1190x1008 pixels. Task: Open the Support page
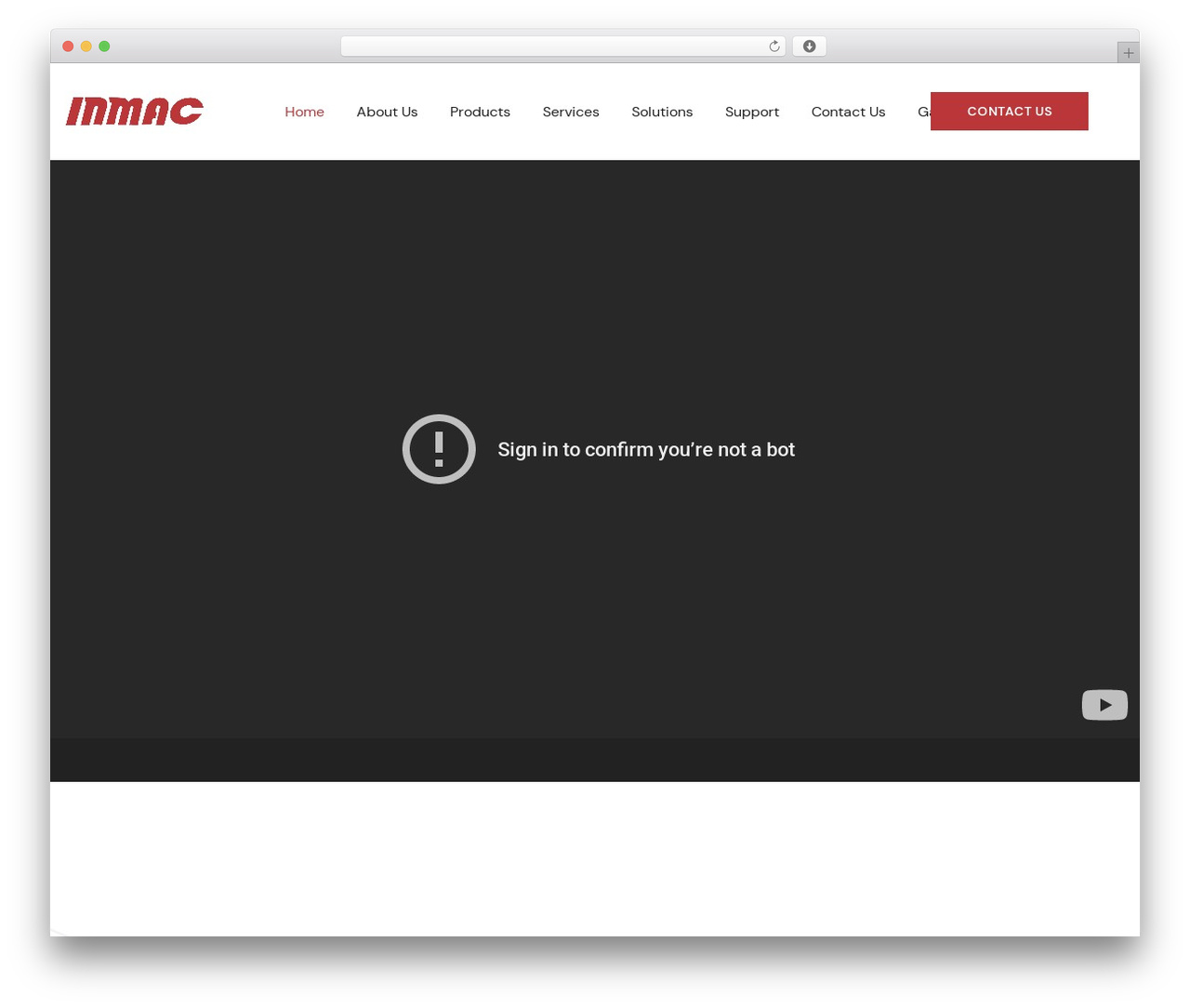(752, 112)
